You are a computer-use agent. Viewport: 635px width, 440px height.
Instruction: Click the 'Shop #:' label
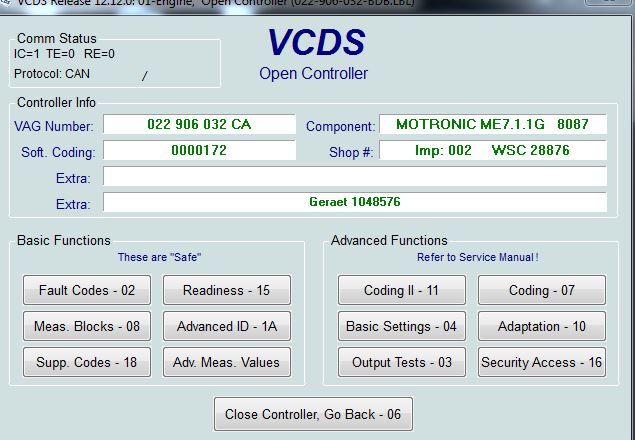[351, 152]
